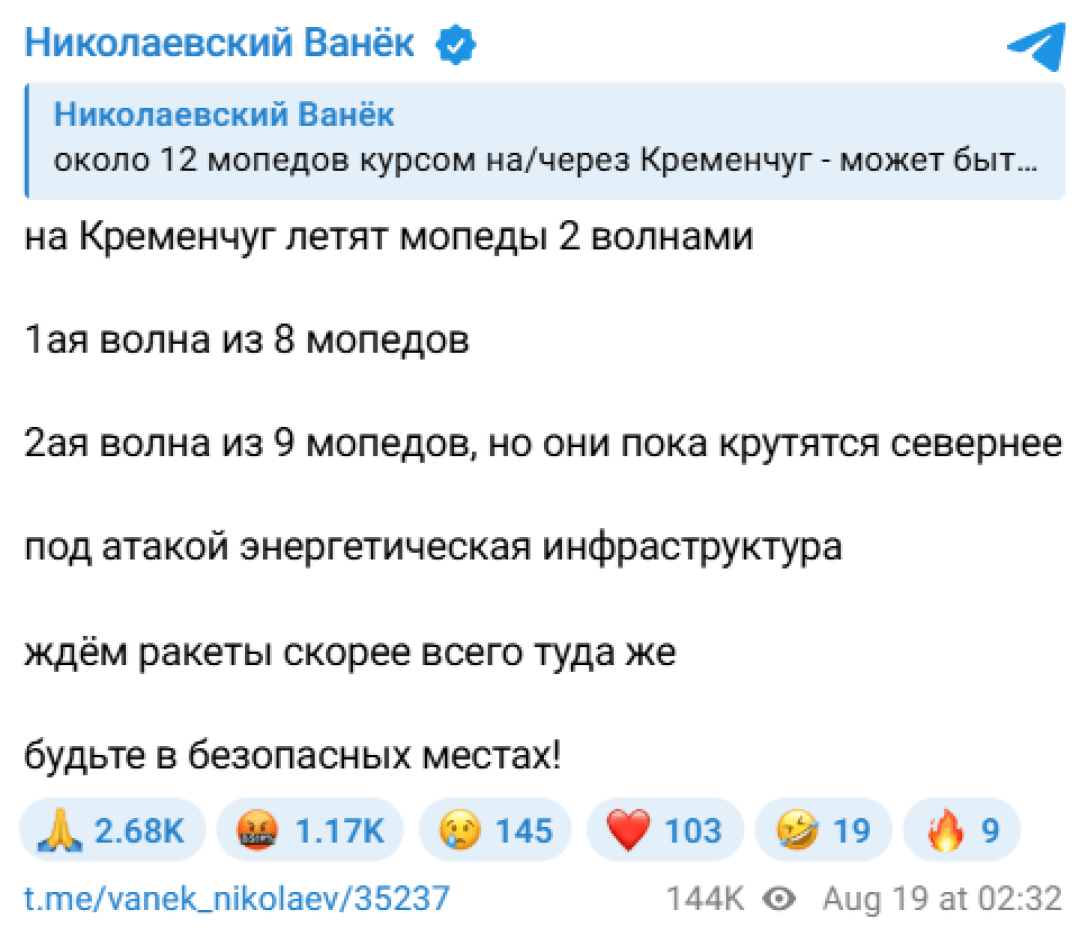Select the angry face reaction showing 1.17K

[x=309, y=830]
